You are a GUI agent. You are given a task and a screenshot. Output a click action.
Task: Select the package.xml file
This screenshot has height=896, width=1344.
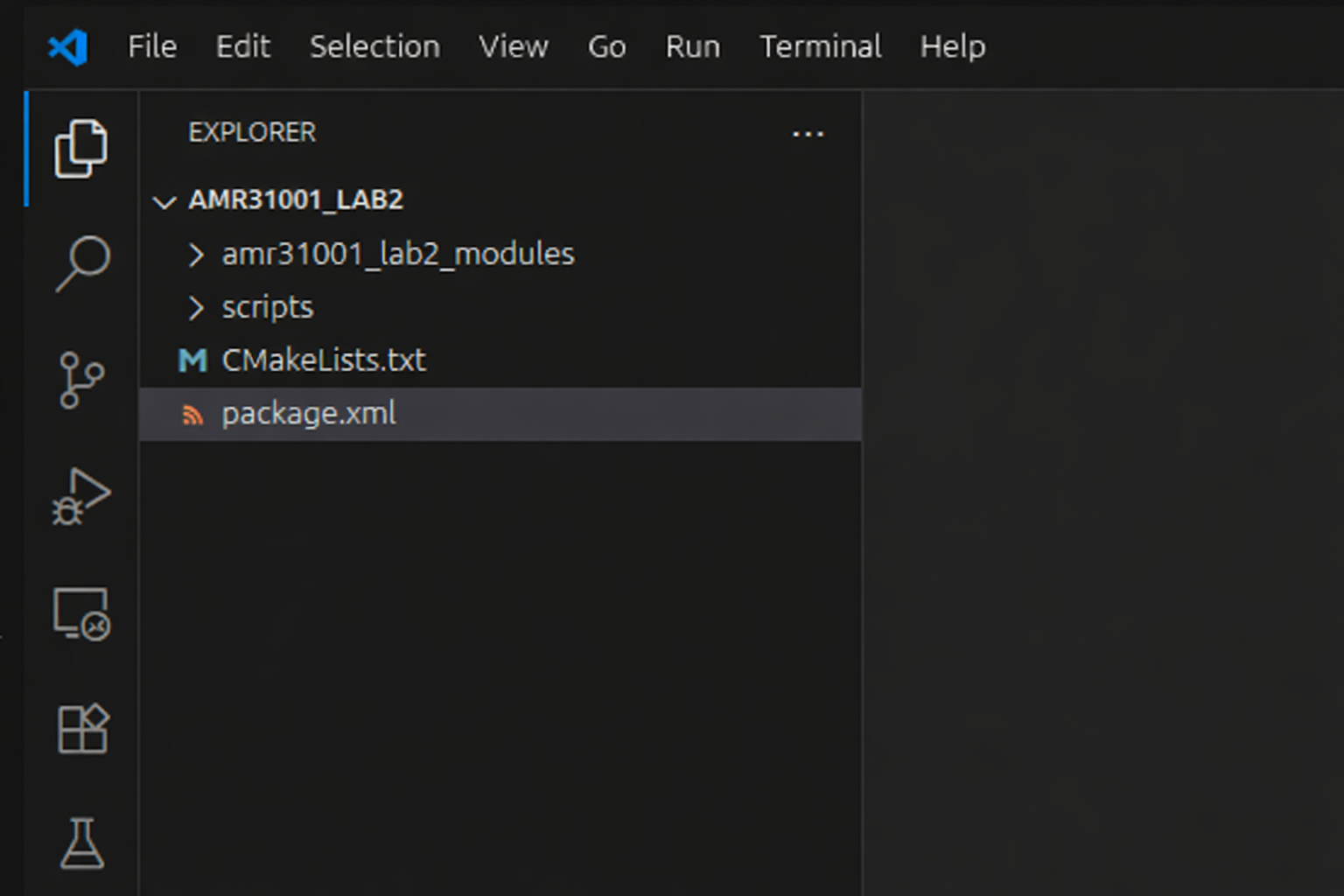pos(308,414)
